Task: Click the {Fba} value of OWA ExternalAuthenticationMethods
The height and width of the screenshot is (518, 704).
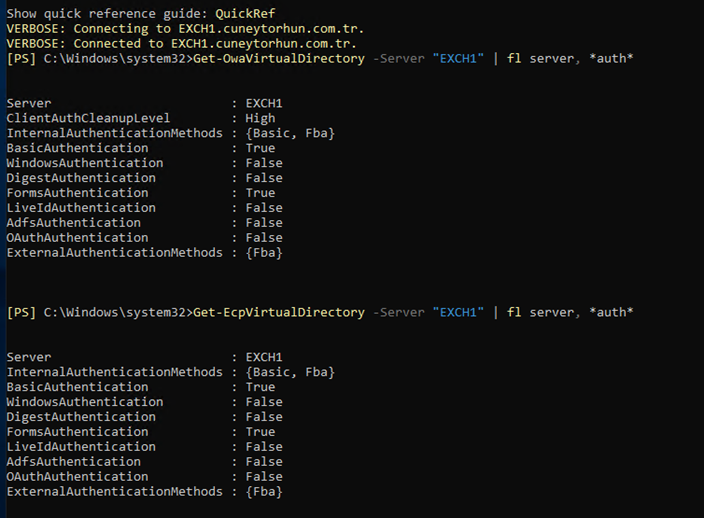Action: [x=264, y=253]
